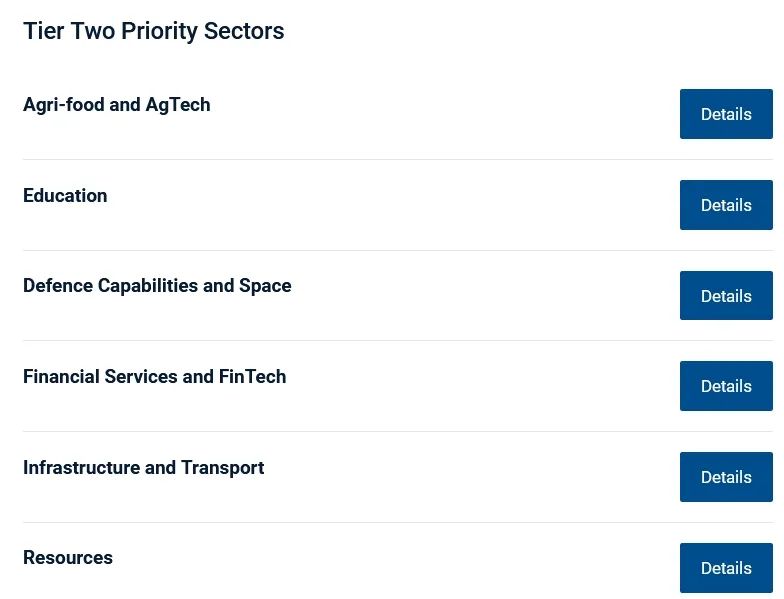Click the Education sector heading
Viewport: 784px width, 599px height.
65,196
